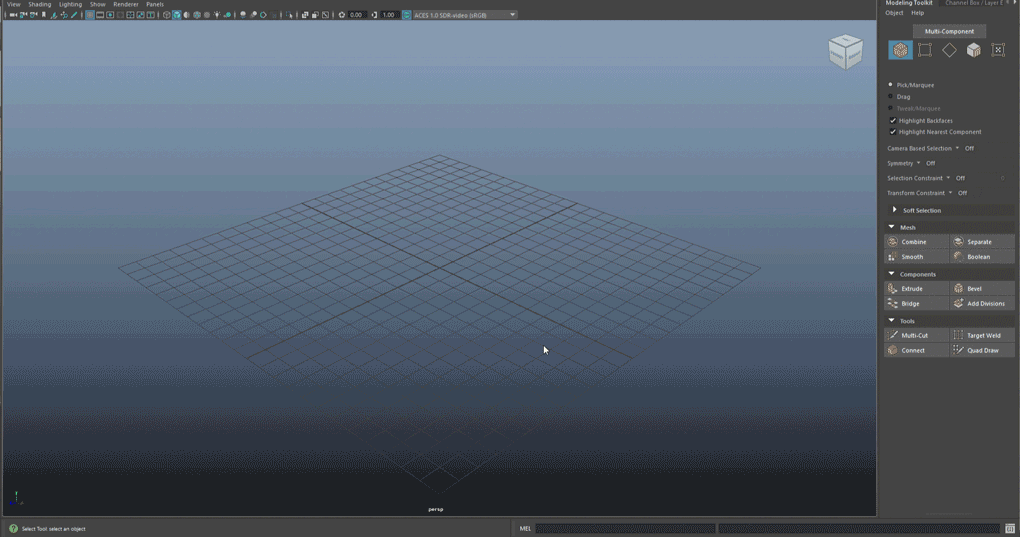Click the Multi-Component button
This screenshot has height=537, width=1020.
(x=949, y=31)
